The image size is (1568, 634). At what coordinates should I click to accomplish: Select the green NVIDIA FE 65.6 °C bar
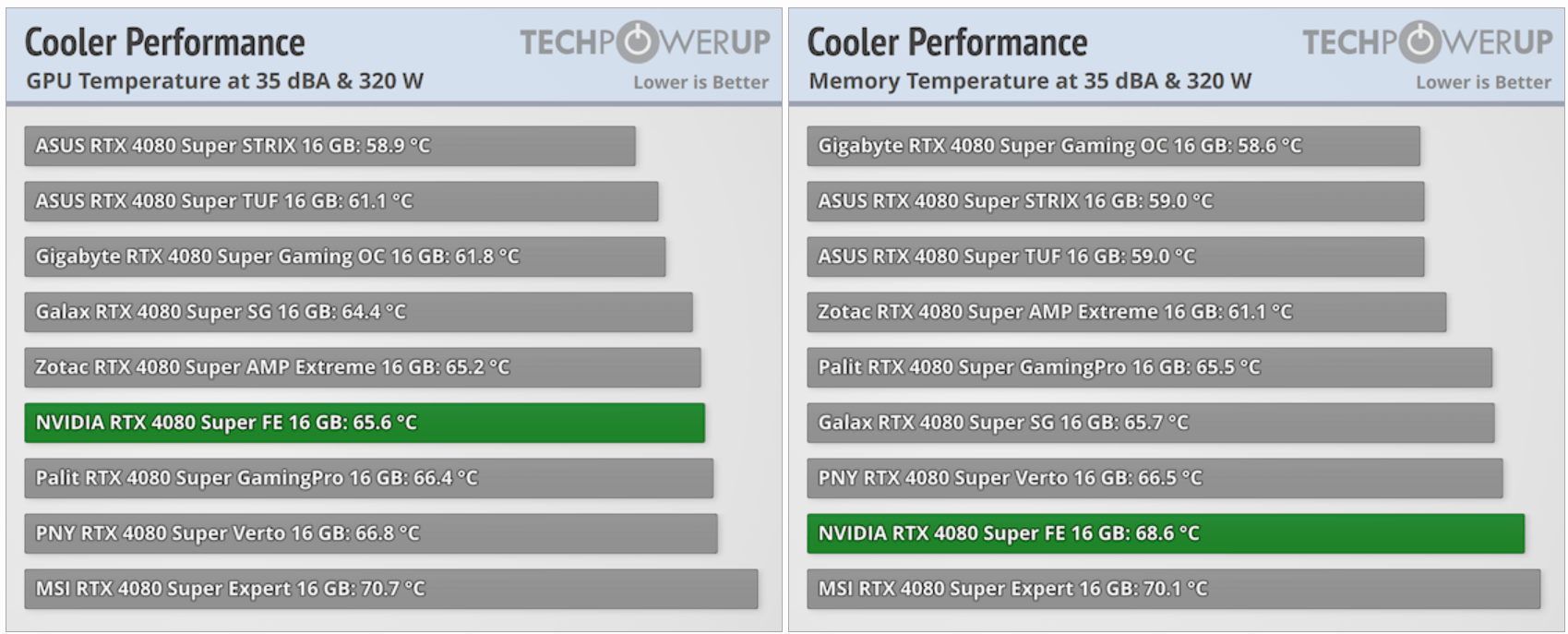(x=365, y=423)
